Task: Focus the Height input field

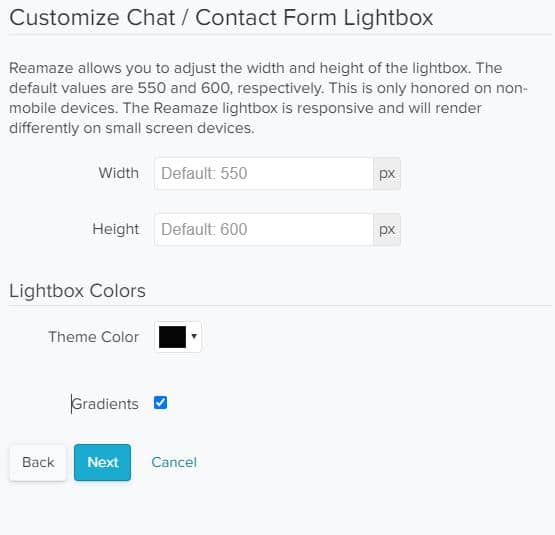Action: pos(264,229)
